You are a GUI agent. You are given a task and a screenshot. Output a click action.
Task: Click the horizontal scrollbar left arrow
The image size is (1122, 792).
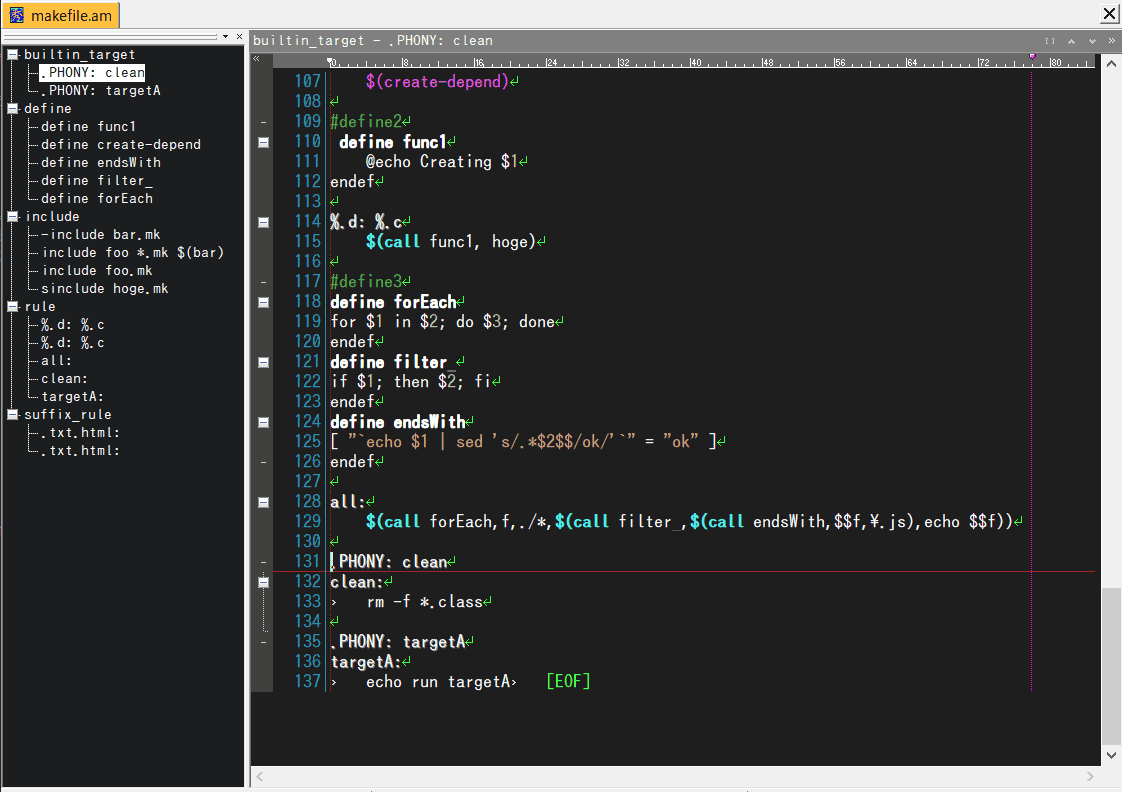pos(260,776)
